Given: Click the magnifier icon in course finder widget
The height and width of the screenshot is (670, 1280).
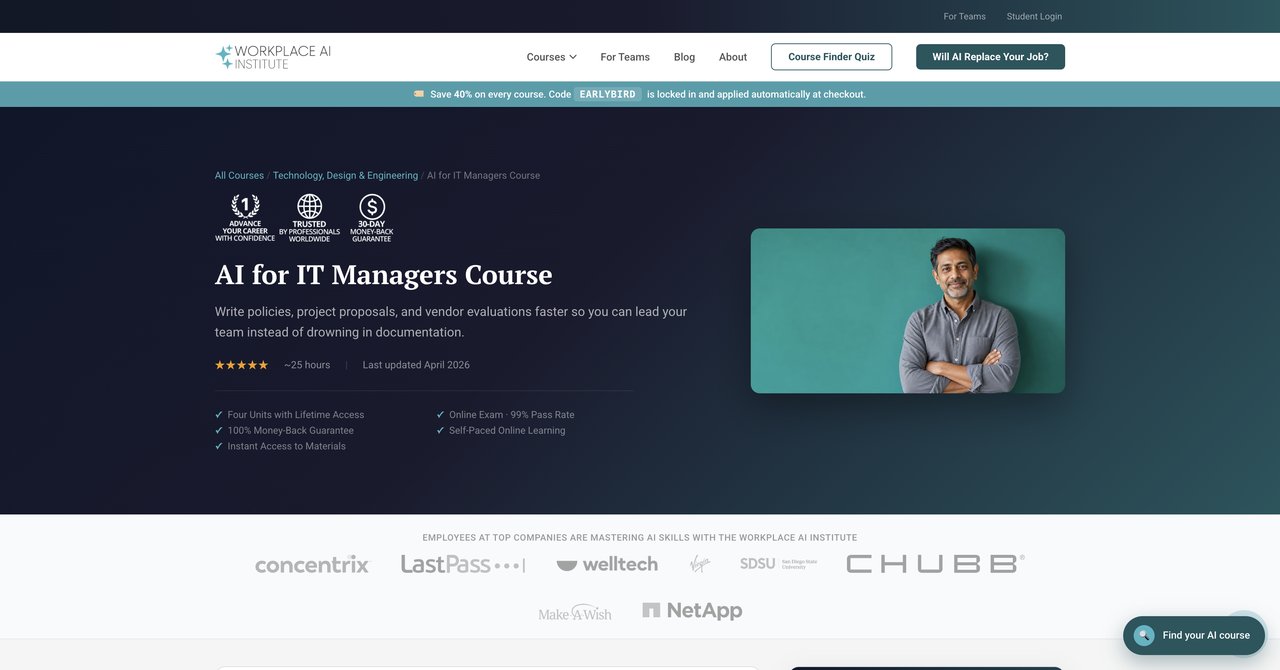Looking at the screenshot, I should (1144, 635).
